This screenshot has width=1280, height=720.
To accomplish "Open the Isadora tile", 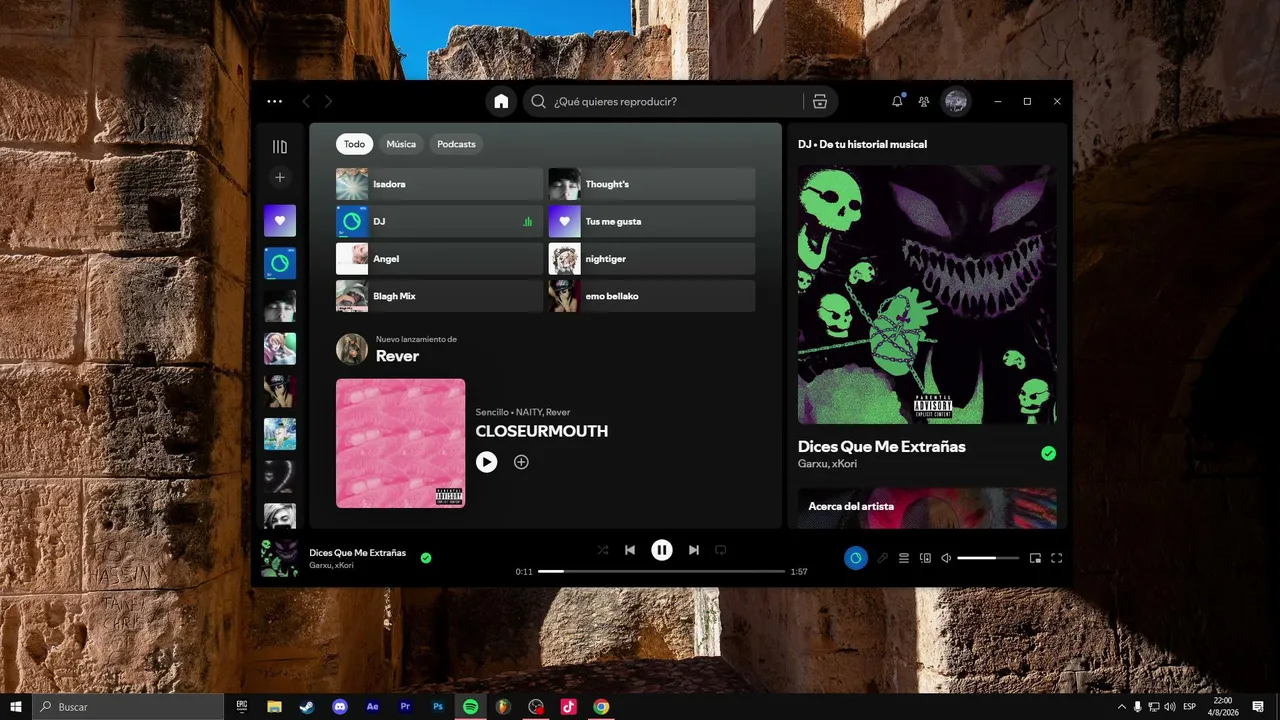I will tap(439, 184).
